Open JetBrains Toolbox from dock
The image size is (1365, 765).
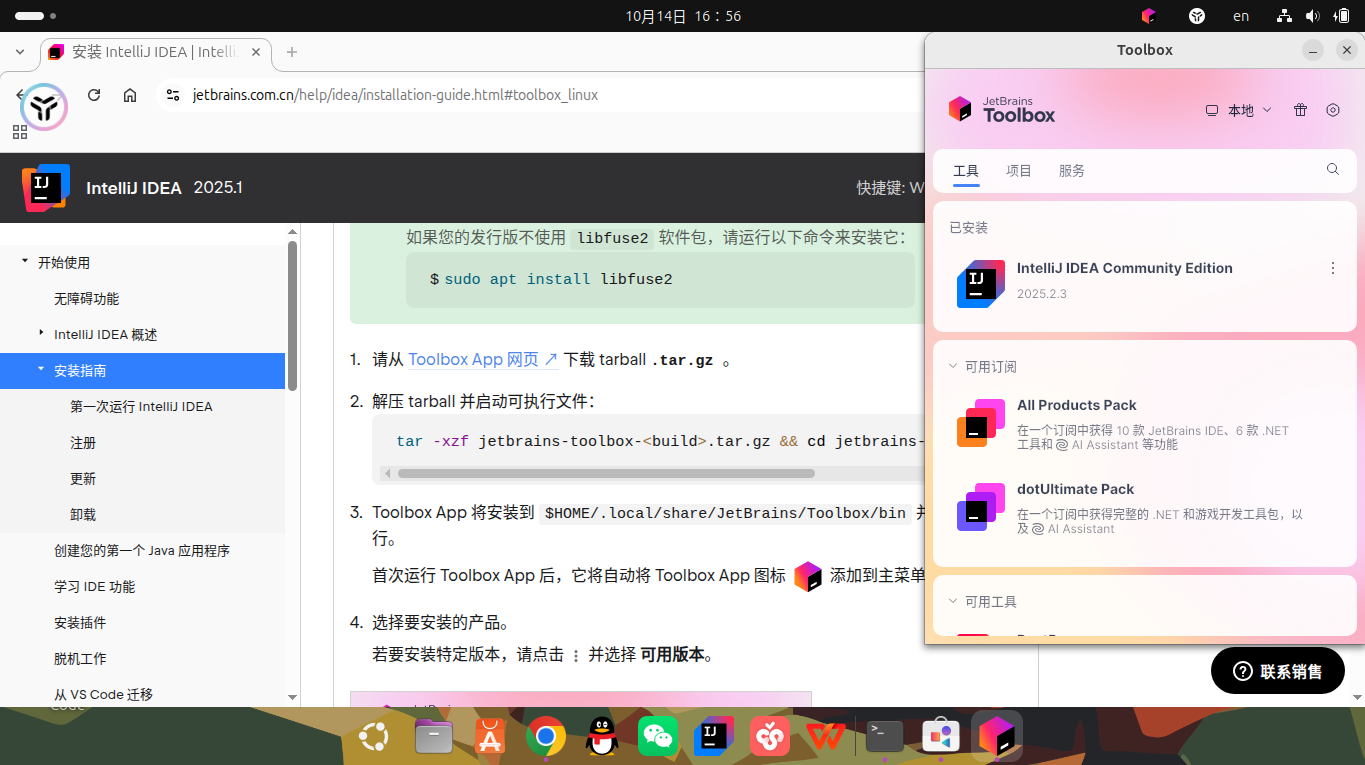[x=997, y=737]
